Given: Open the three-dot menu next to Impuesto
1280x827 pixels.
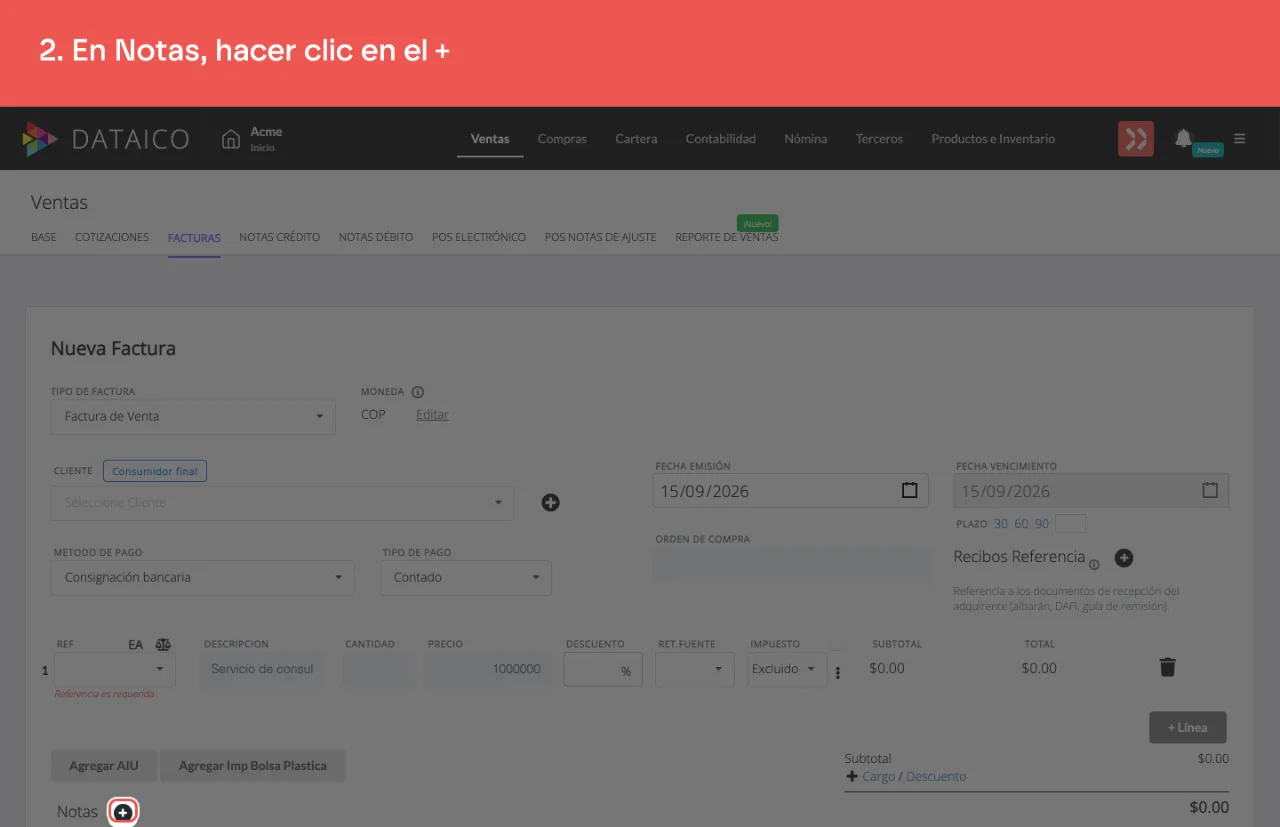Looking at the screenshot, I should 838,673.
